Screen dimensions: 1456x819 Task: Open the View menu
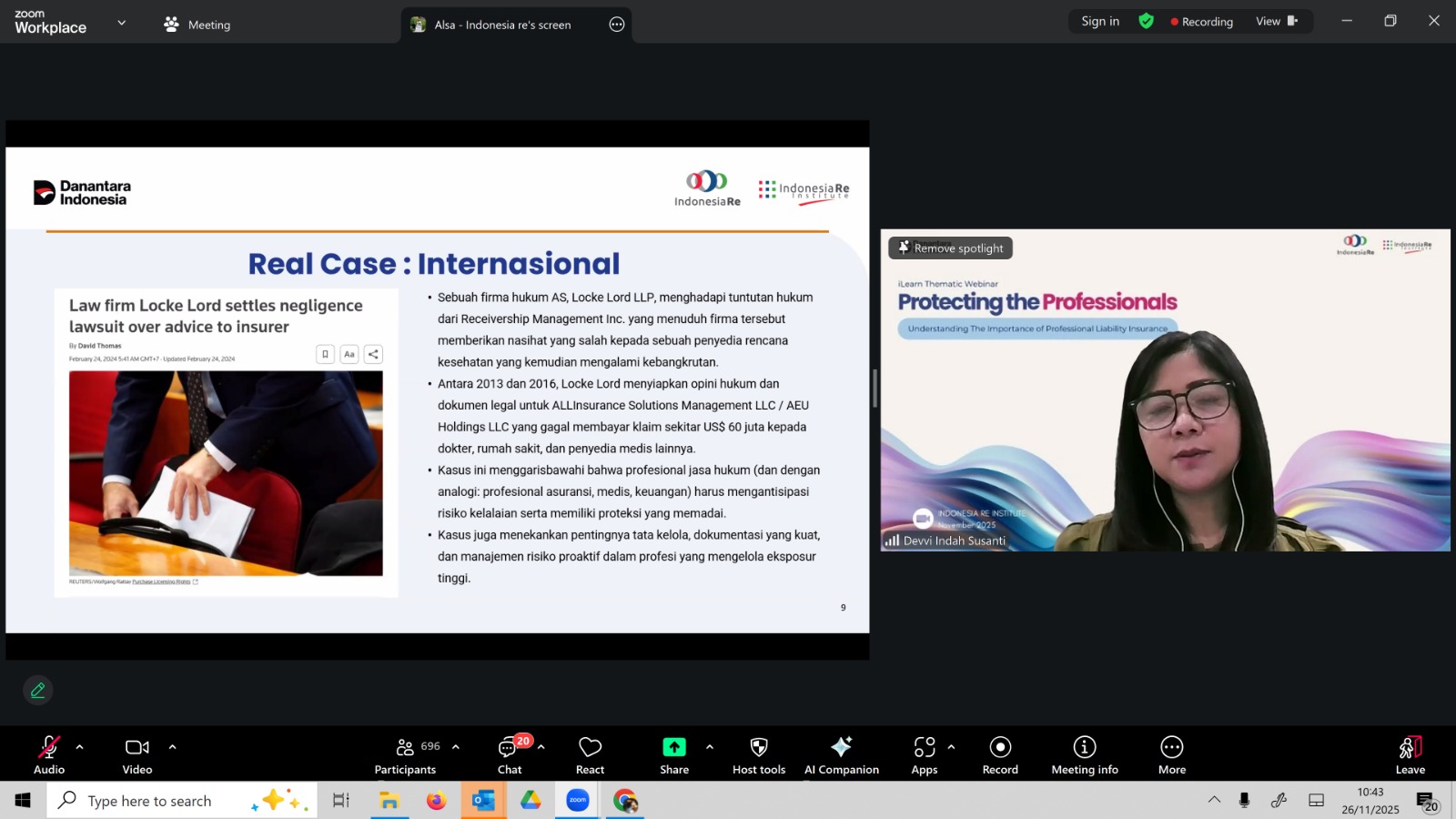click(1276, 22)
